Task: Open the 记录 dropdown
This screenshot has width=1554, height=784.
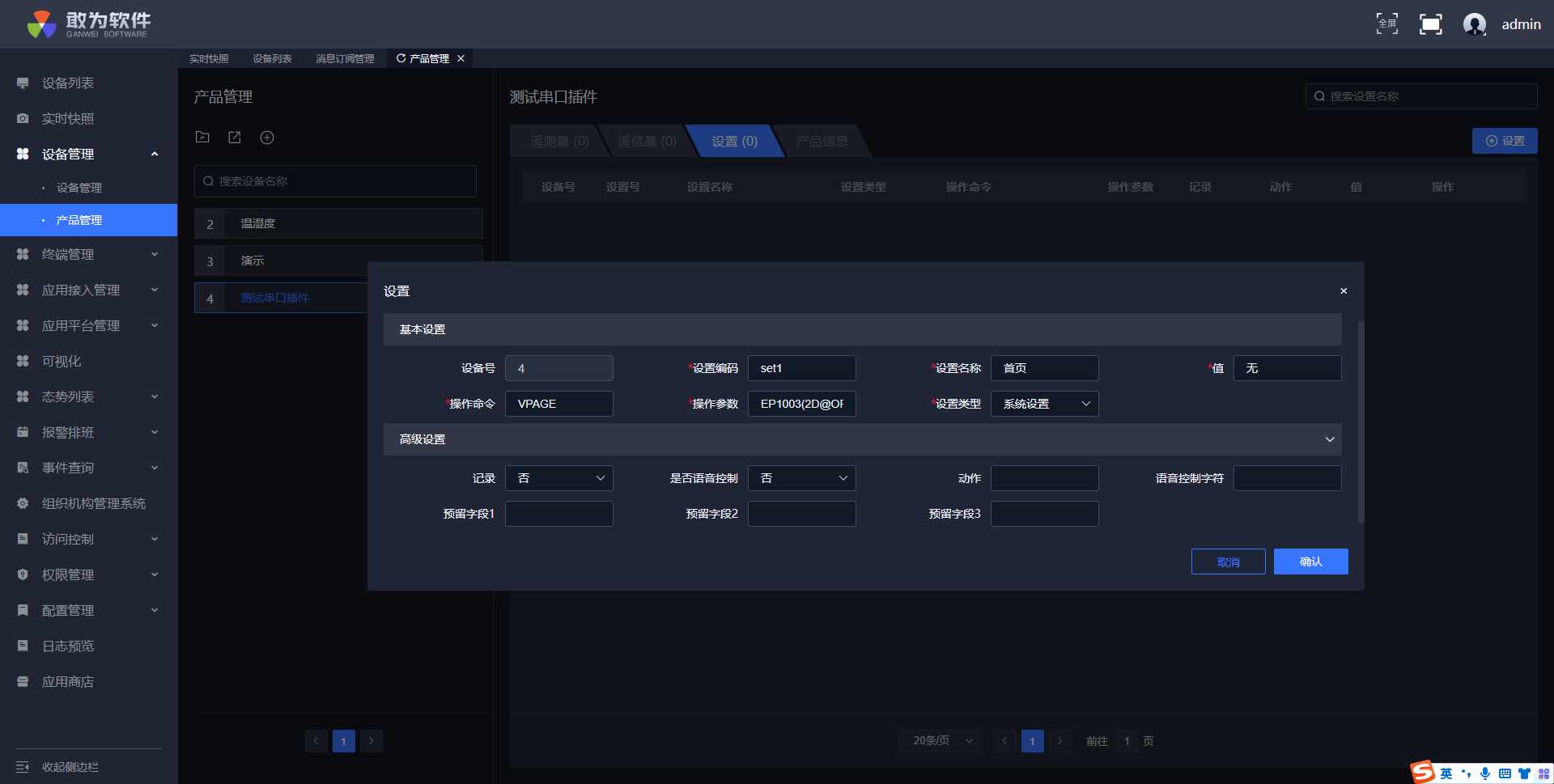Action: click(558, 478)
